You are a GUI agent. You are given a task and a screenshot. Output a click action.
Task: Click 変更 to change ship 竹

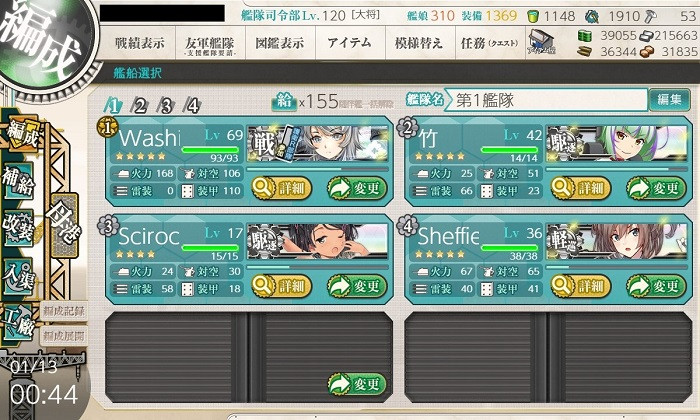[x=656, y=188]
